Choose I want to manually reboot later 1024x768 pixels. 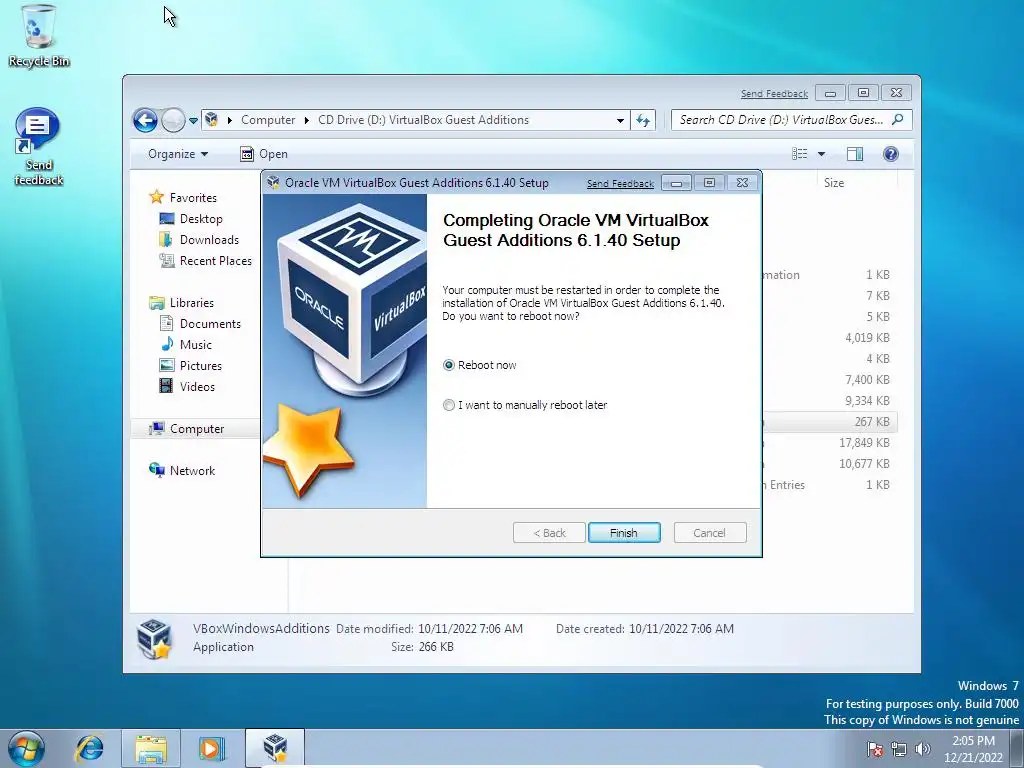pyautogui.click(x=449, y=405)
